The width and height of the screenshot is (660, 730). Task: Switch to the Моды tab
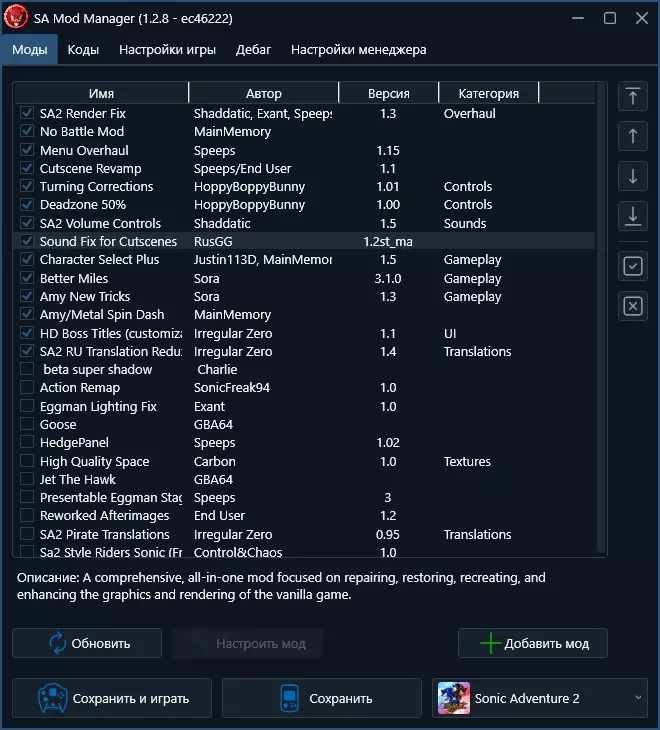[29, 49]
